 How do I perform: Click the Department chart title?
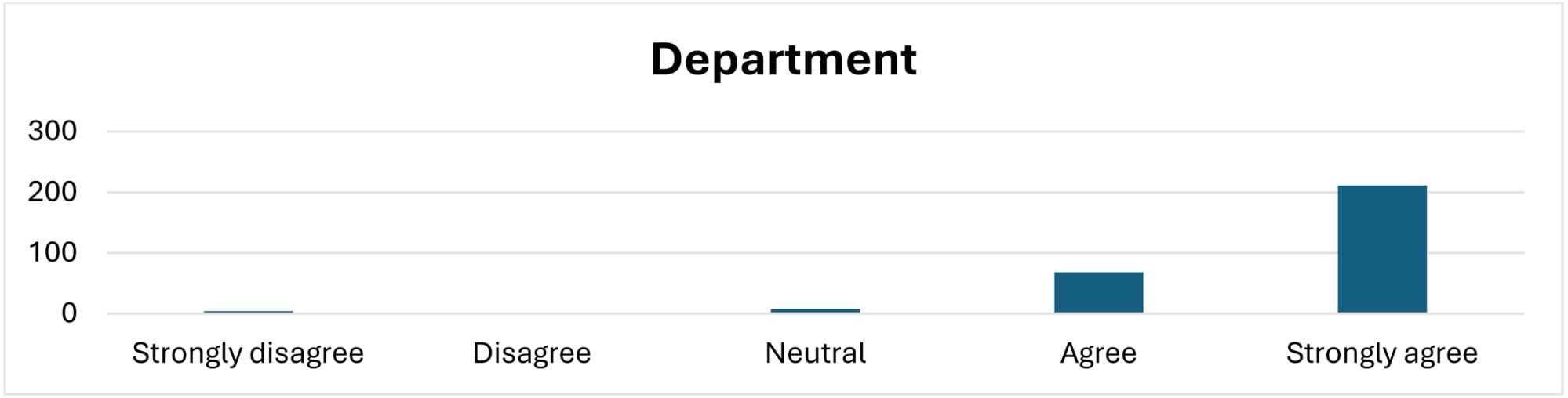783,60
